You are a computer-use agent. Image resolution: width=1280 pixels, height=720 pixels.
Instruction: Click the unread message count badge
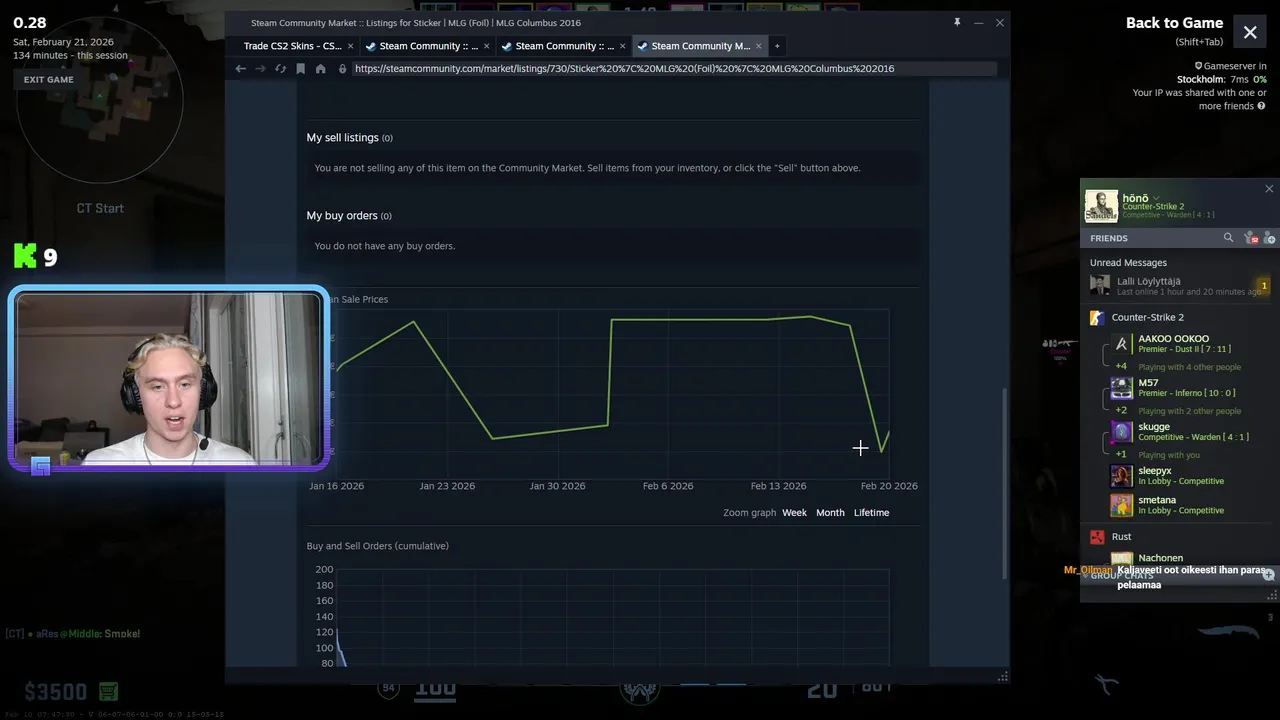click(x=1263, y=286)
